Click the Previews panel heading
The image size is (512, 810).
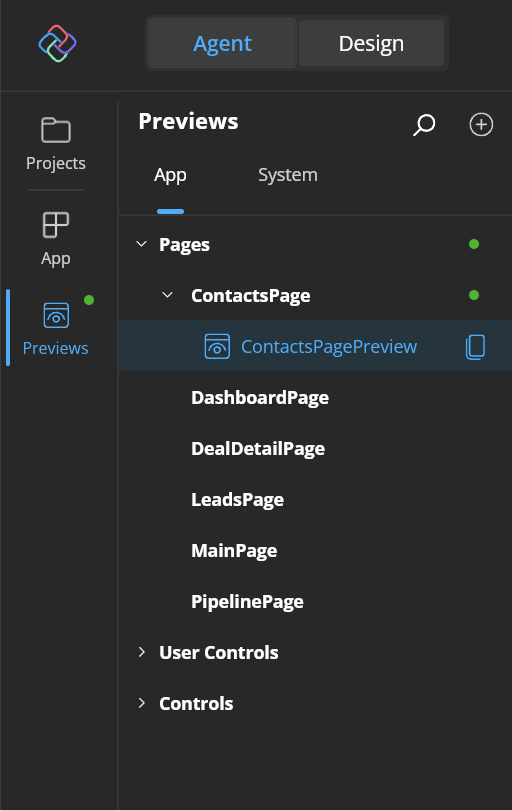[x=188, y=122]
